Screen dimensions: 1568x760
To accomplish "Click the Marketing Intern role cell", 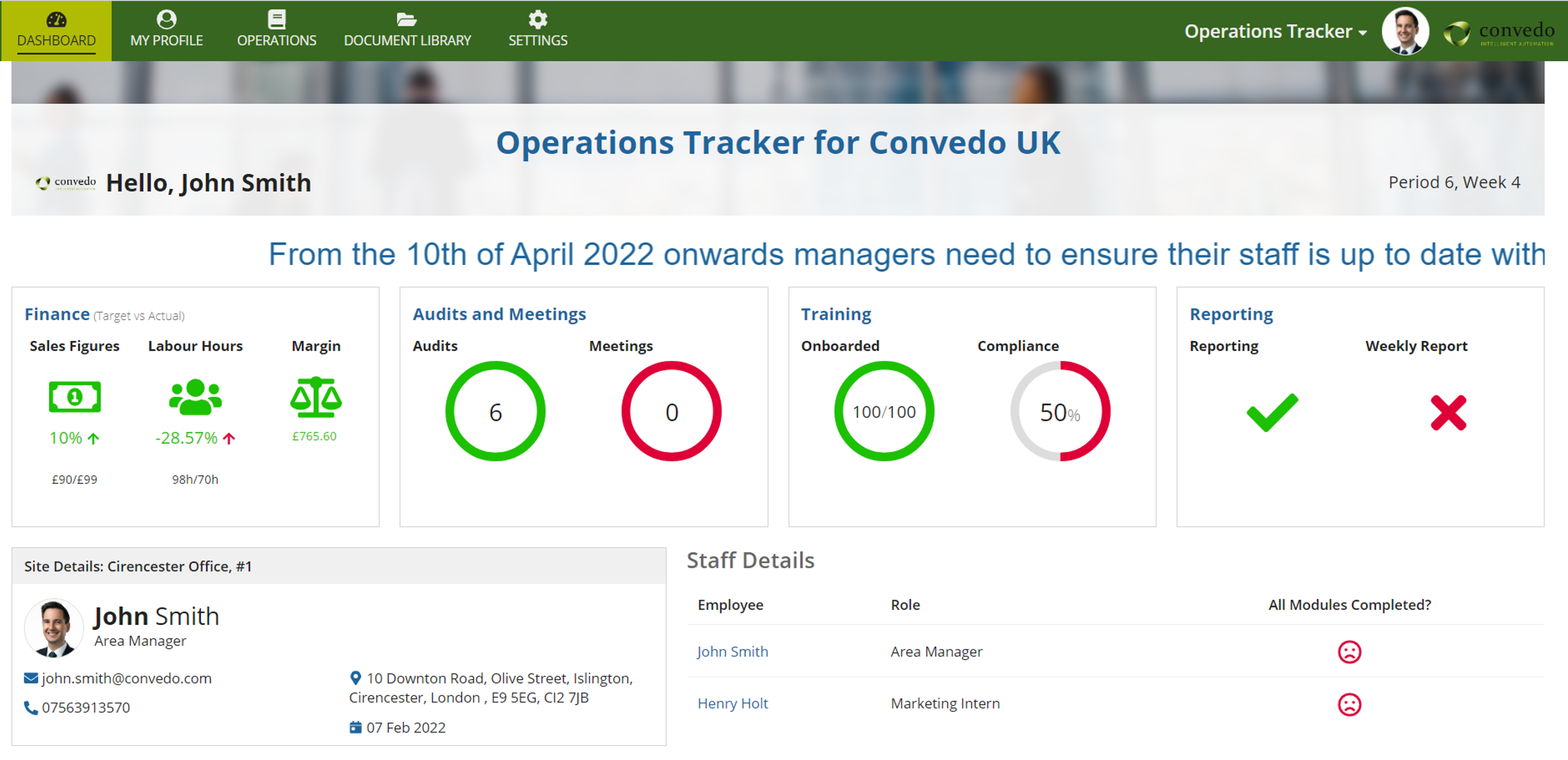I will pos(945,703).
